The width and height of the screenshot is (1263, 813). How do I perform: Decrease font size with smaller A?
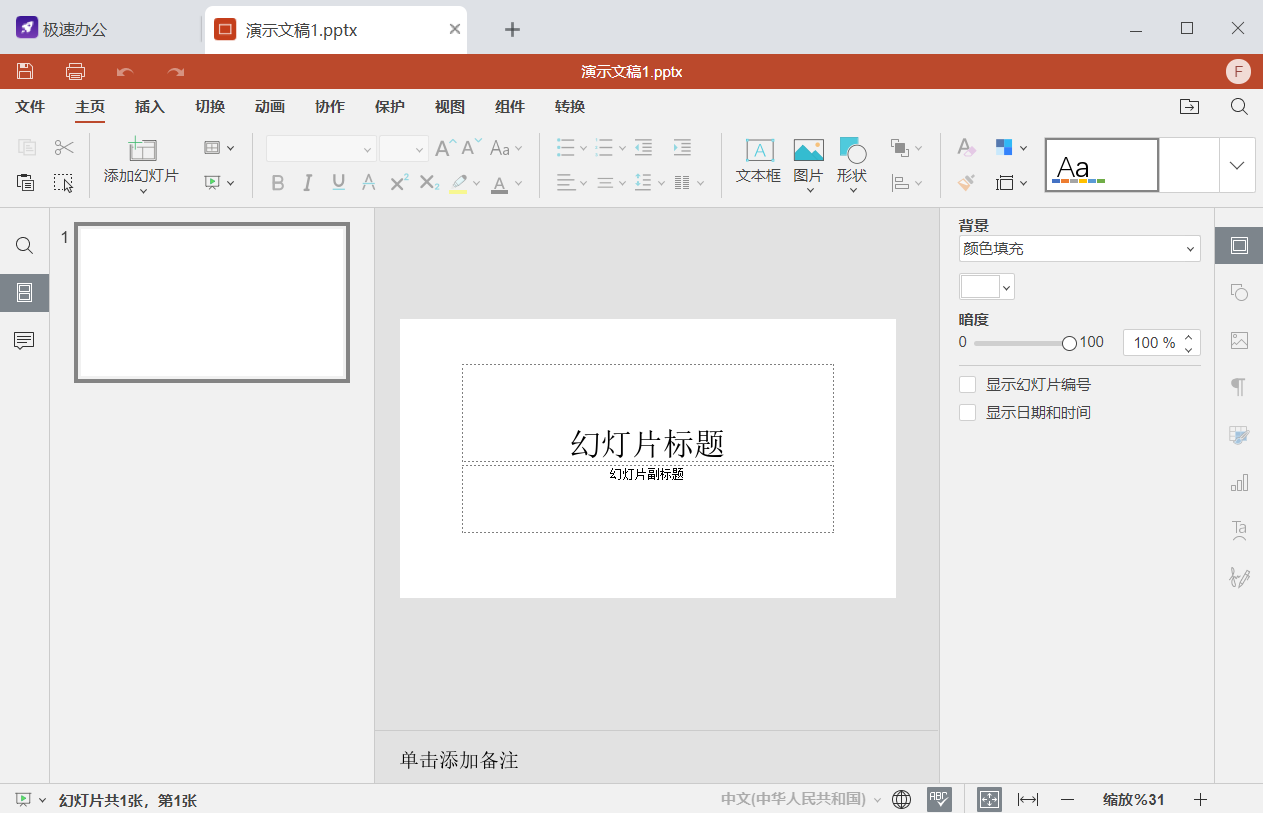[471, 148]
